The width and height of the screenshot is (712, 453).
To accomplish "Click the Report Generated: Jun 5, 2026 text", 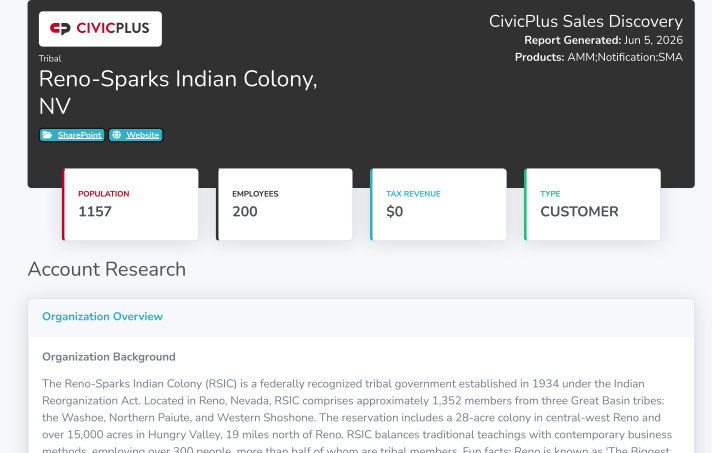I will click(x=603, y=40).
